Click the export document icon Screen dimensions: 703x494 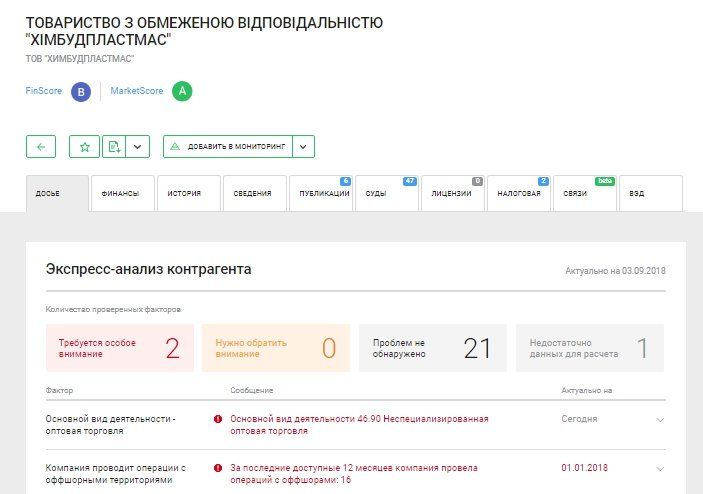pos(114,147)
